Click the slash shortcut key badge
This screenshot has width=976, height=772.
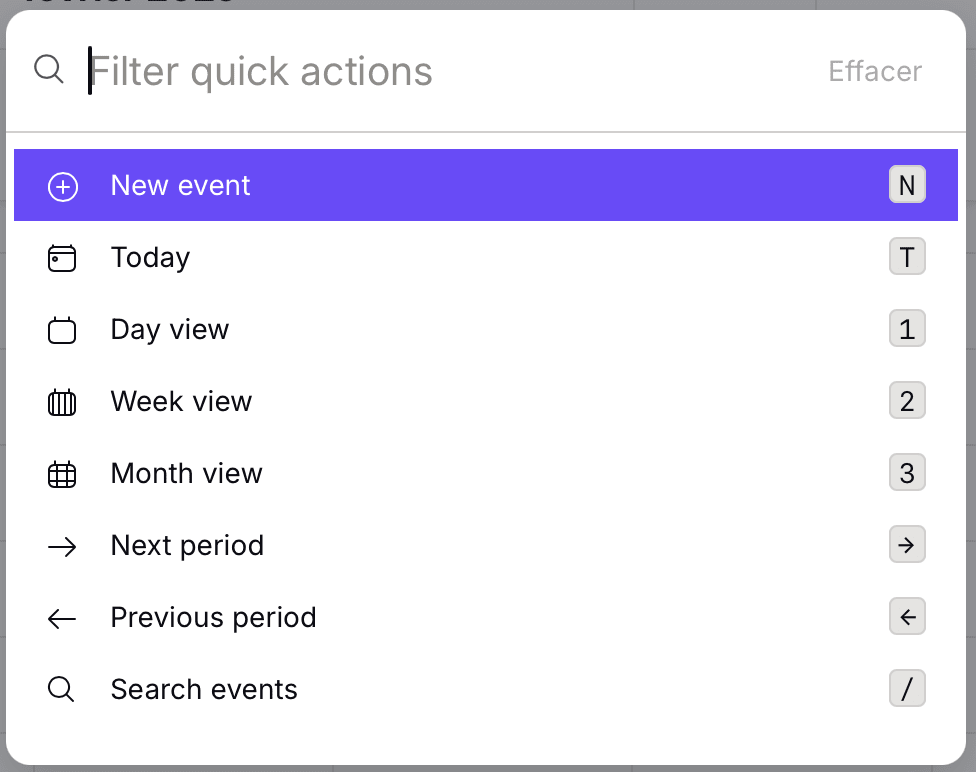pyautogui.click(x=907, y=689)
